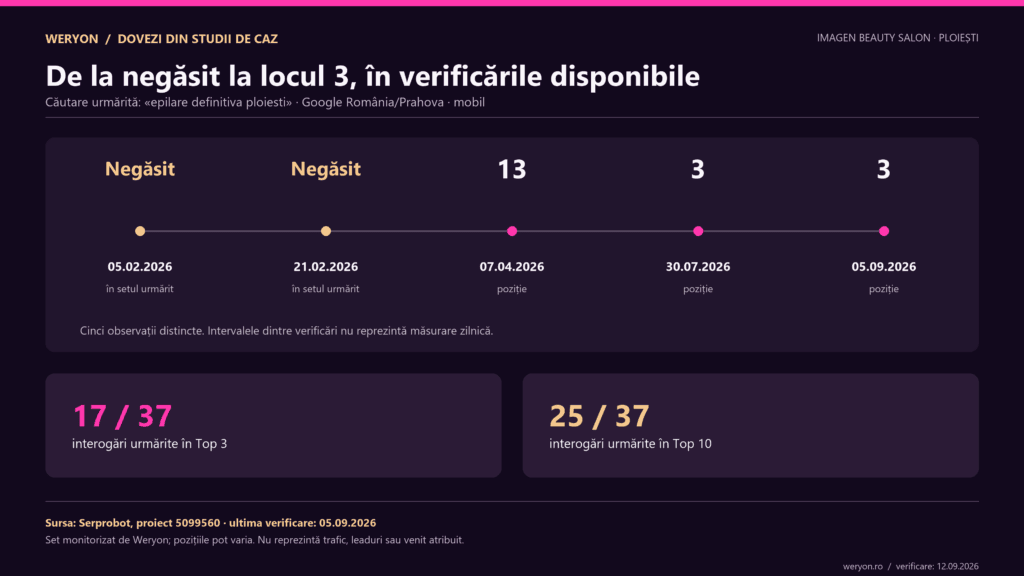Click the date label 21.02.2026
Screen dimensions: 1024x576
[x=326, y=266]
